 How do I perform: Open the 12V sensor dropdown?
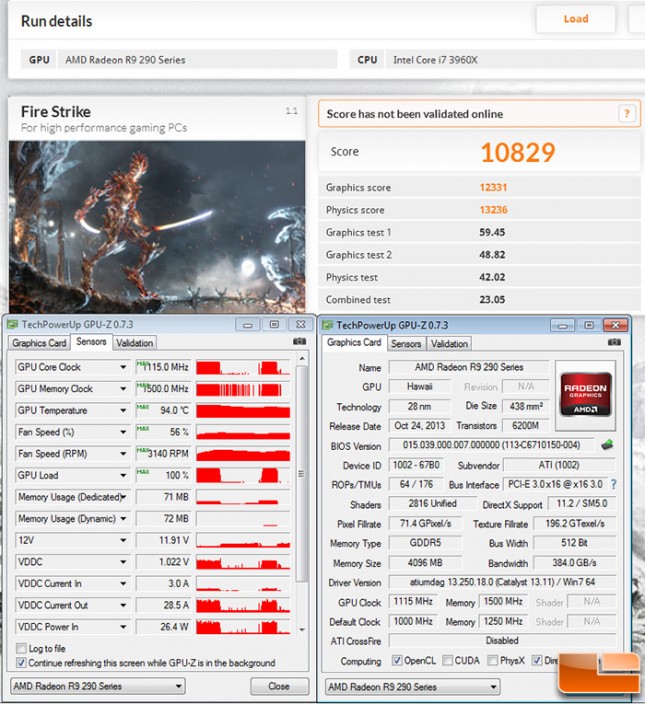coord(123,540)
